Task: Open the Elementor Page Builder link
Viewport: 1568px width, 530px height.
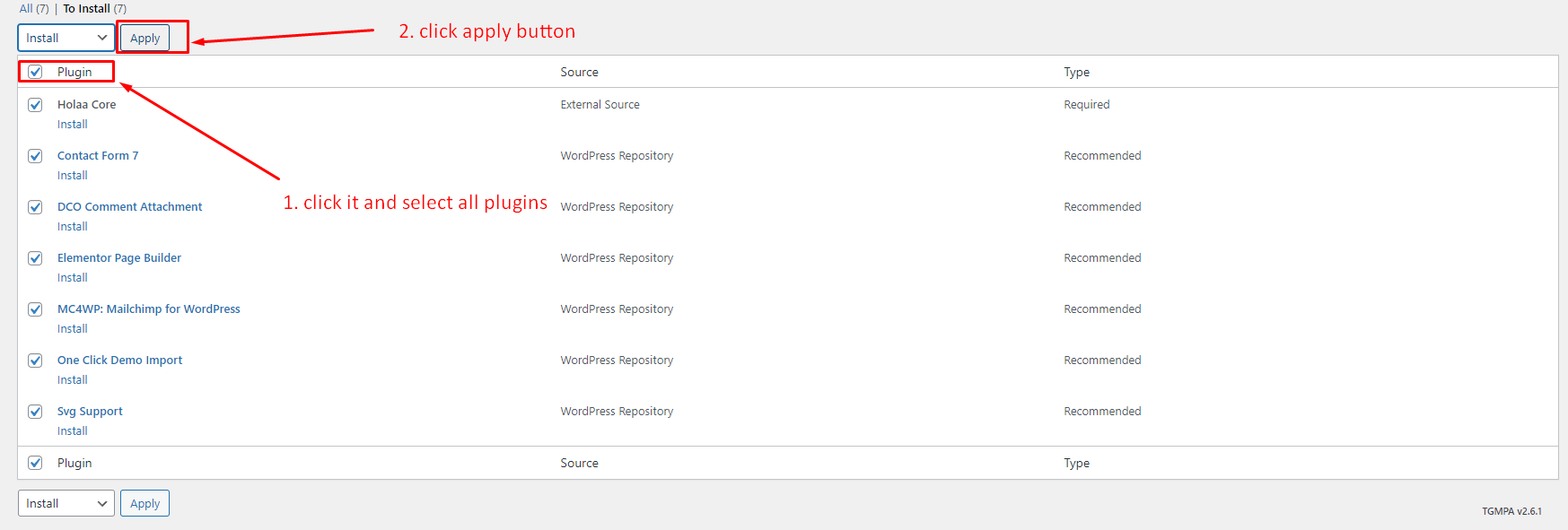Action: (x=118, y=258)
